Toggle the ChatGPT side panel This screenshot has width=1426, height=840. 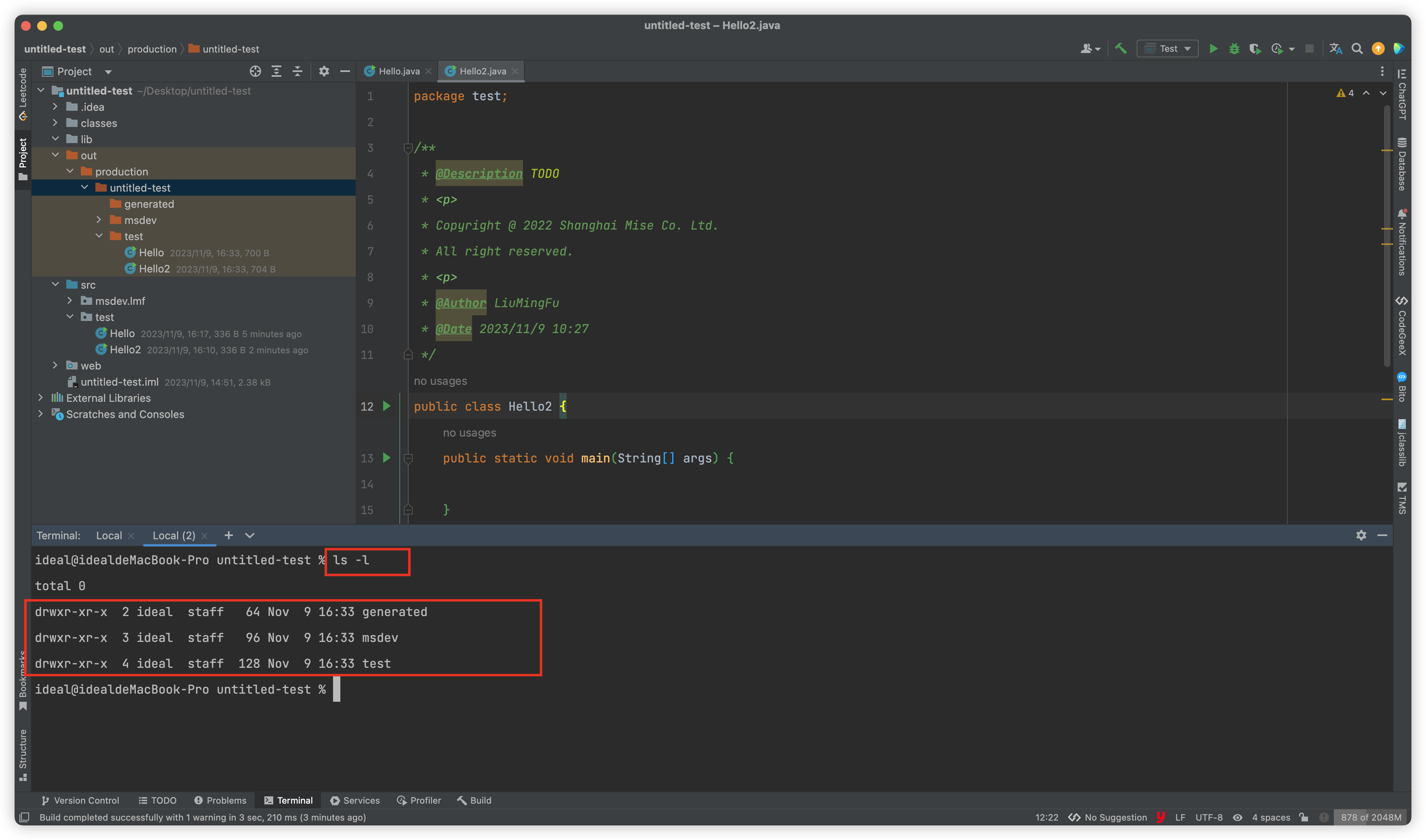(1402, 94)
